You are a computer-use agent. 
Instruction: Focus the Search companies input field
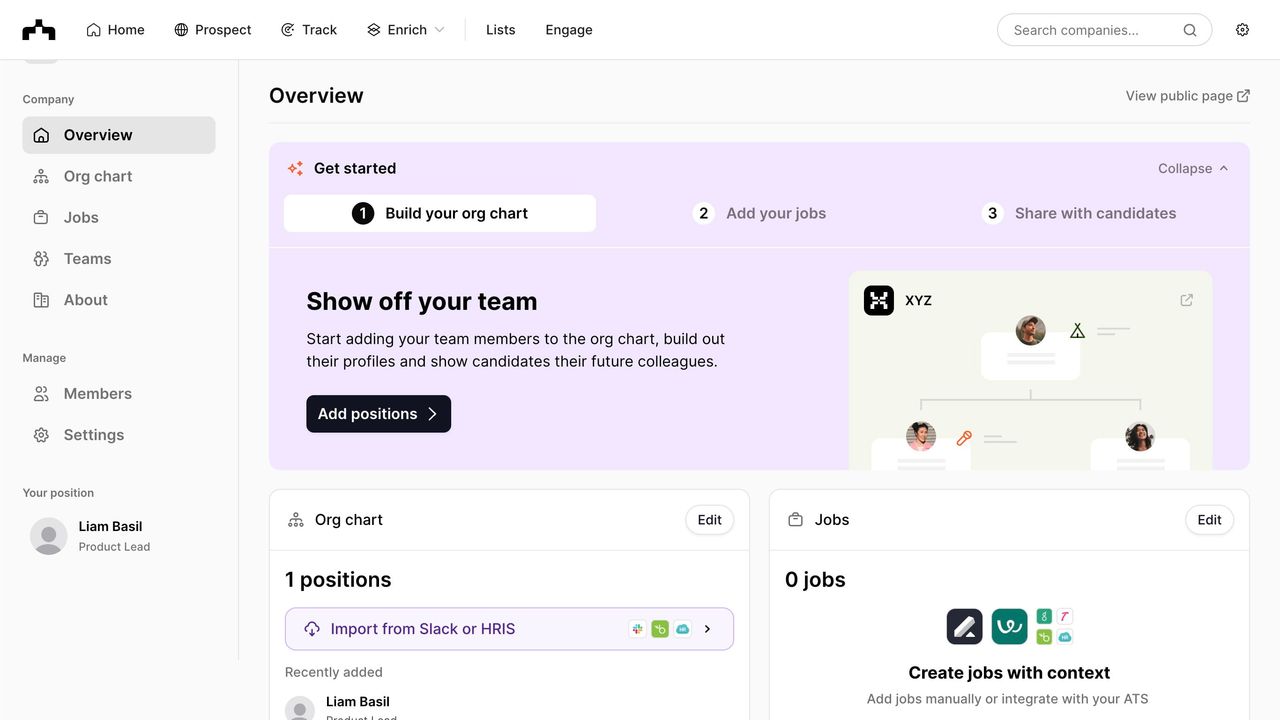point(1090,30)
